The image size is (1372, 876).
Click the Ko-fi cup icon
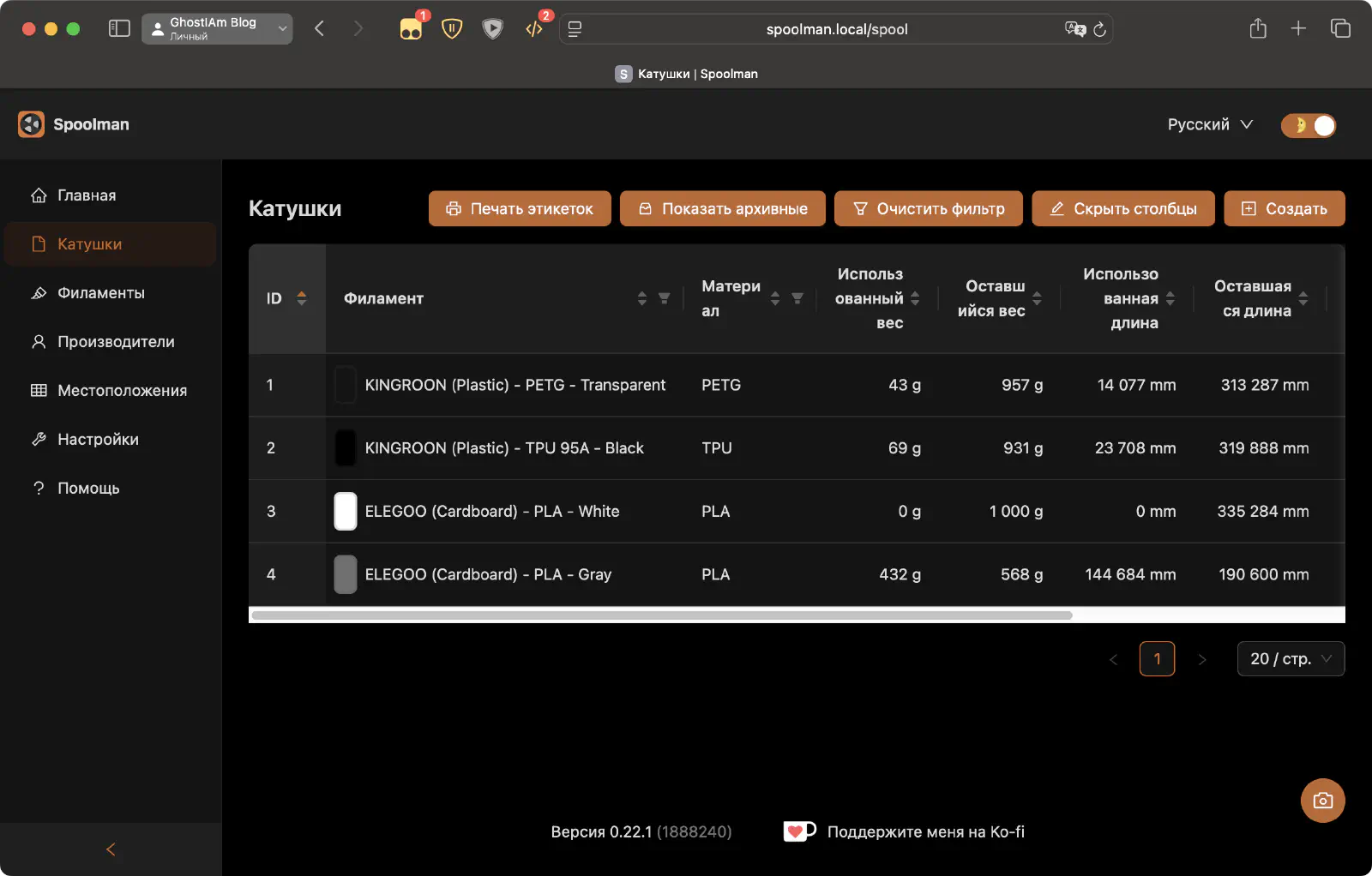point(799,831)
